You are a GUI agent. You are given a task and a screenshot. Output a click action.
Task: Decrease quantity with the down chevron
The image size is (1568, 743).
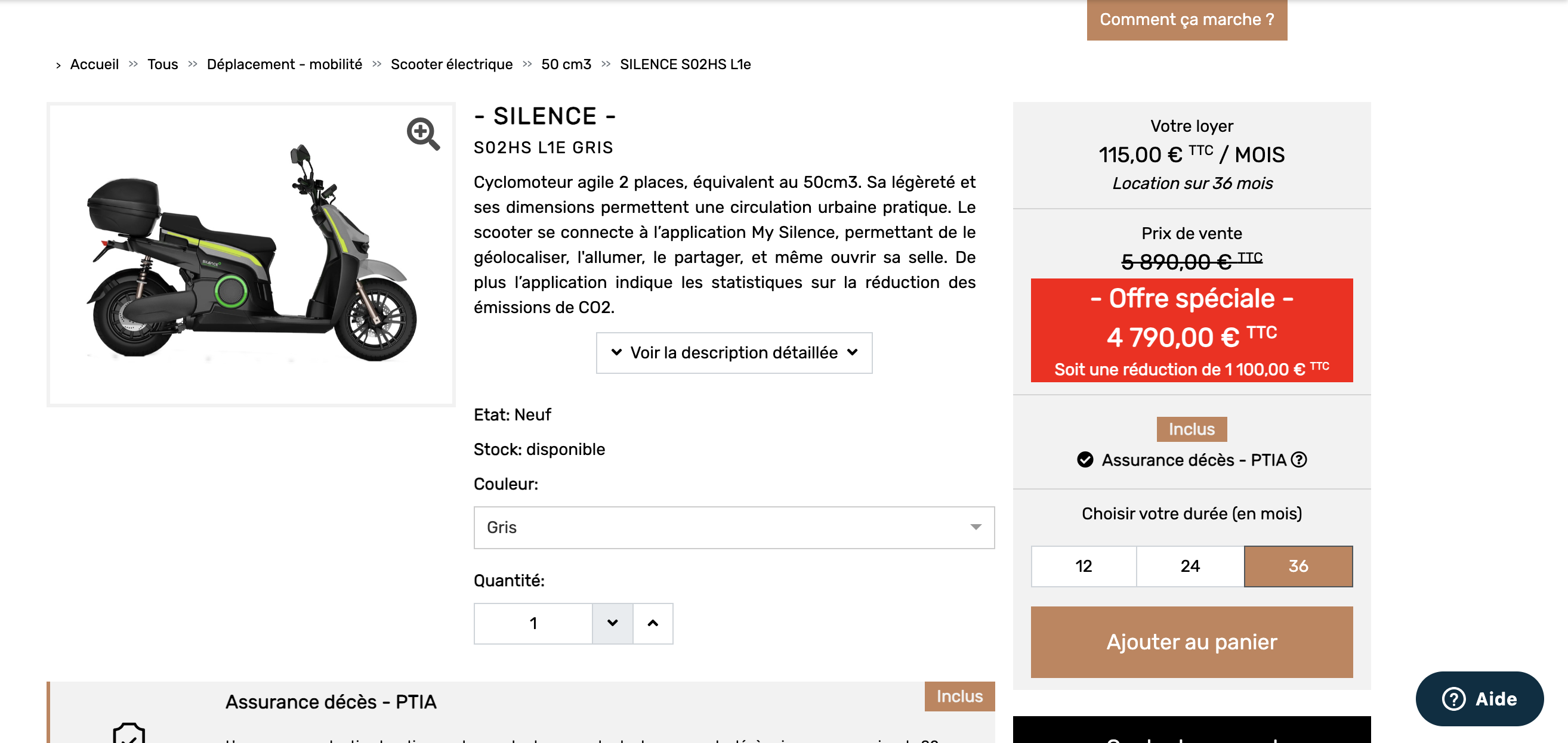[x=612, y=623]
